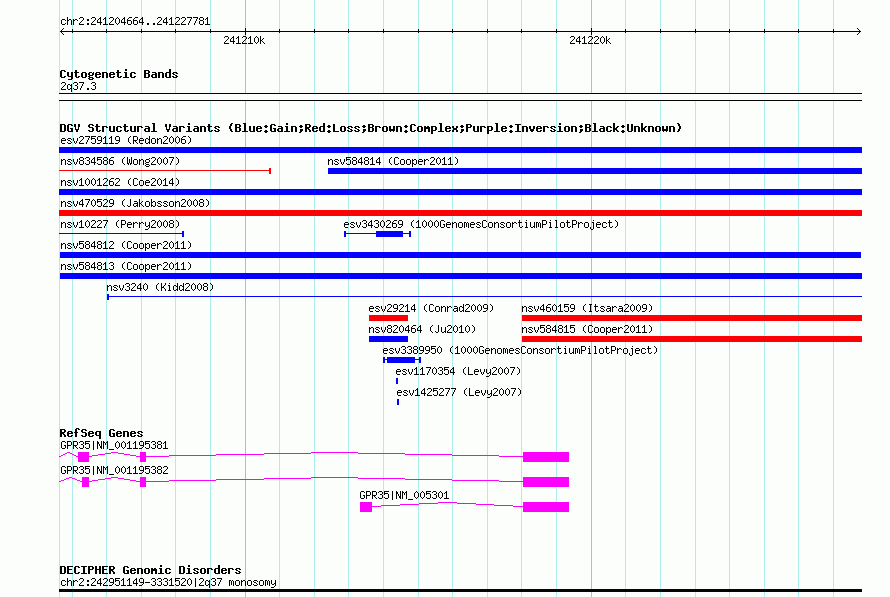
Task: Click the tiny blue mark under esv1170354
Action: click(x=397, y=381)
